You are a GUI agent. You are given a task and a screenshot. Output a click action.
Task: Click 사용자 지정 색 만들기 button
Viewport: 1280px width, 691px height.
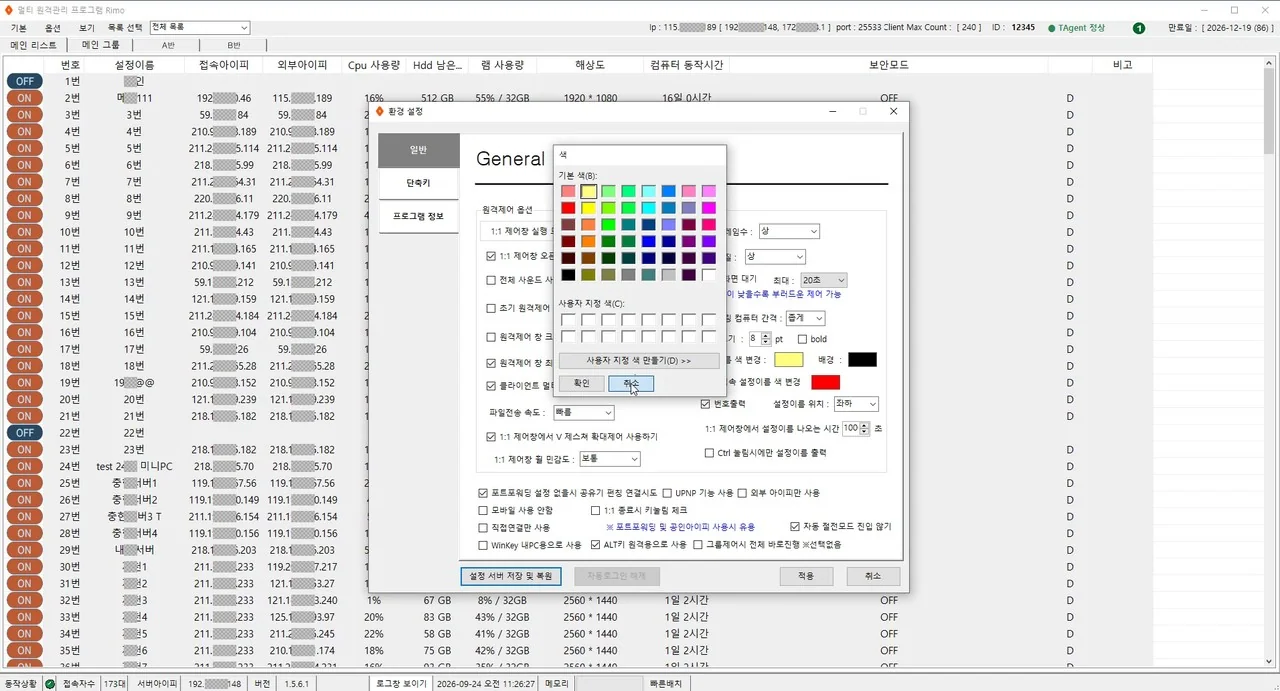(638, 360)
